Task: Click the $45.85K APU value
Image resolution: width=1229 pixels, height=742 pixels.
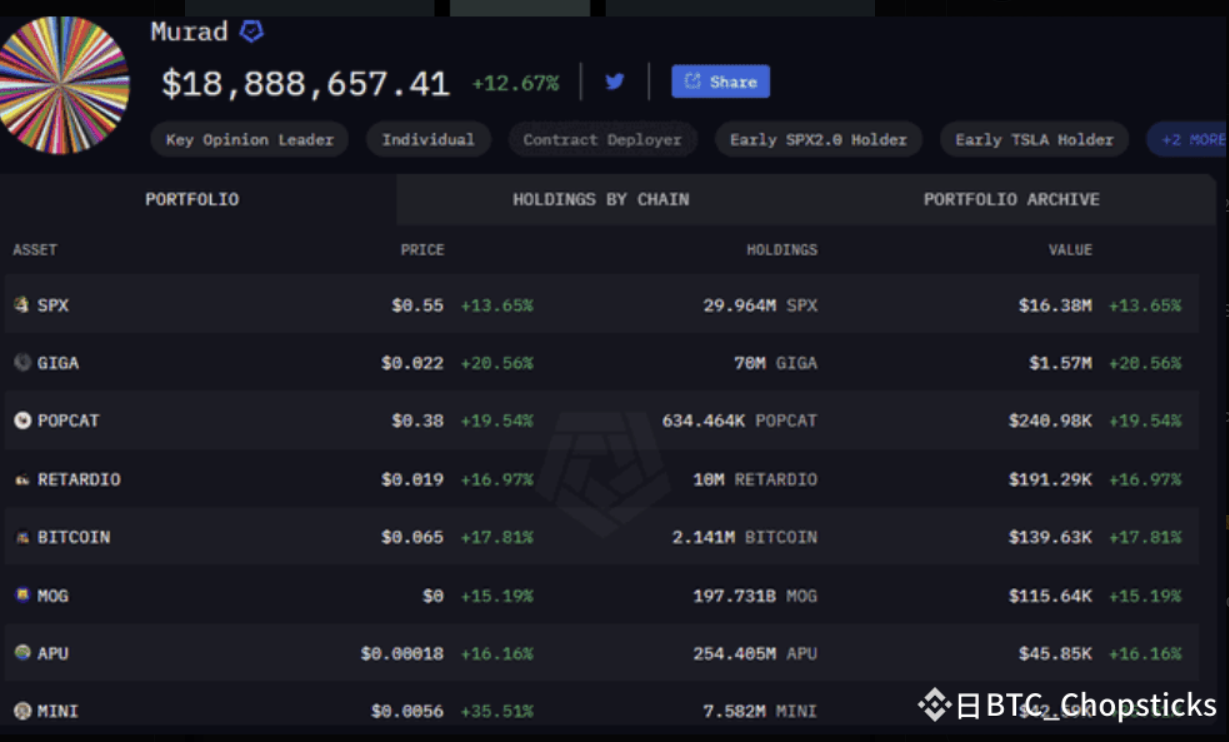Action: (x=1055, y=653)
